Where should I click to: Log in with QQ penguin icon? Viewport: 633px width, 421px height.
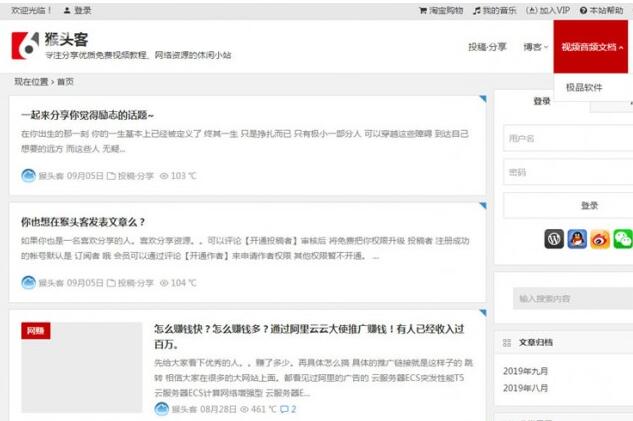(x=577, y=239)
